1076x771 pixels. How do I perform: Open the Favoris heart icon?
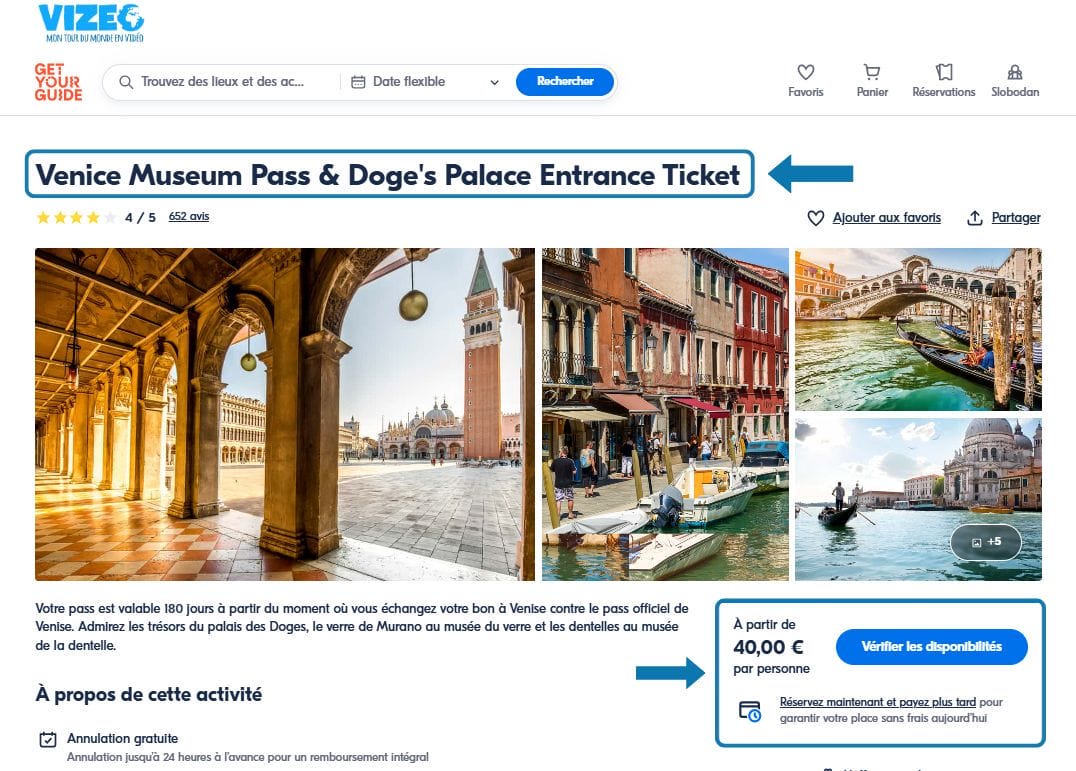coord(806,72)
